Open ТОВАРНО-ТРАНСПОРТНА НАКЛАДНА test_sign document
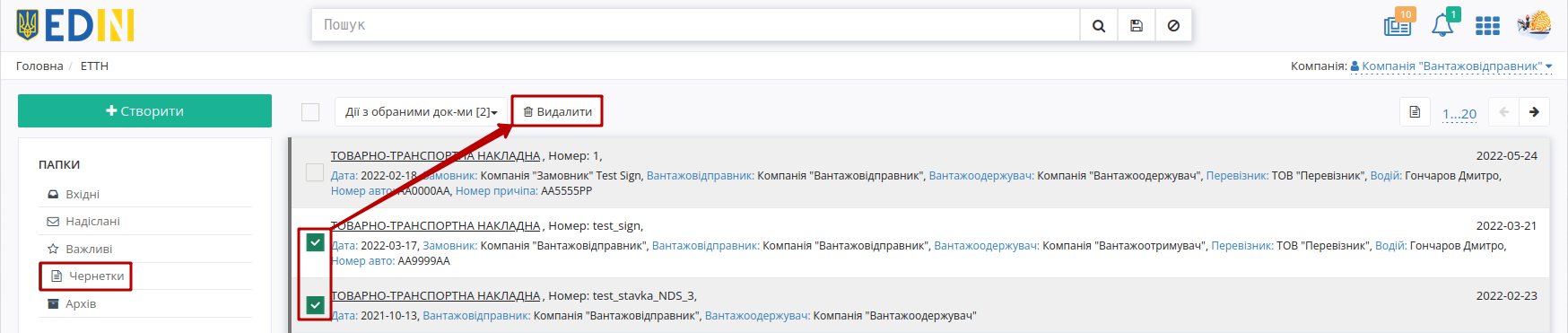Screen dimensions: 1568x333 click(x=435, y=226)
